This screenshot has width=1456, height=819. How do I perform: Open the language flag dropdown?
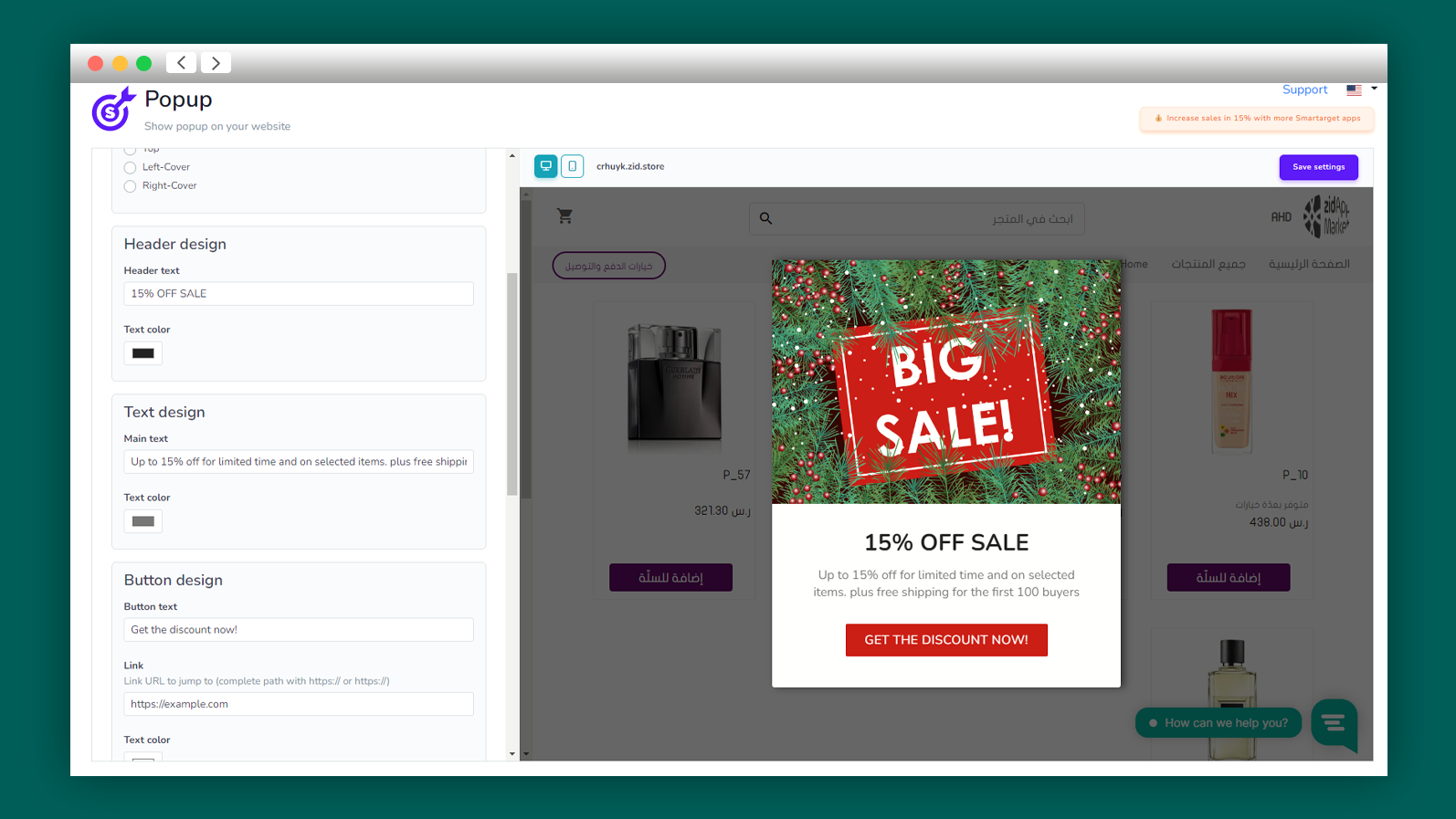click(x=1361, y=89)
